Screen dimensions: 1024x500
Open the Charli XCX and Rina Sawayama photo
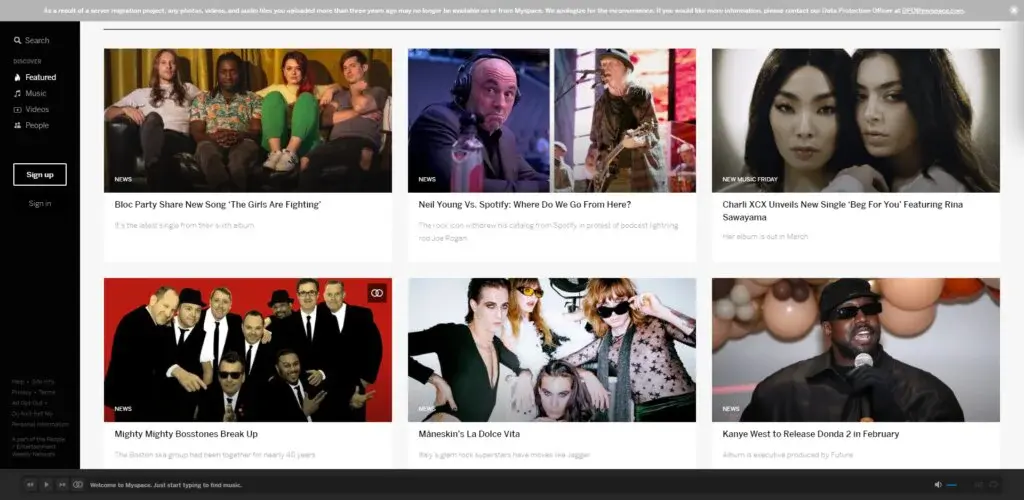856,120
